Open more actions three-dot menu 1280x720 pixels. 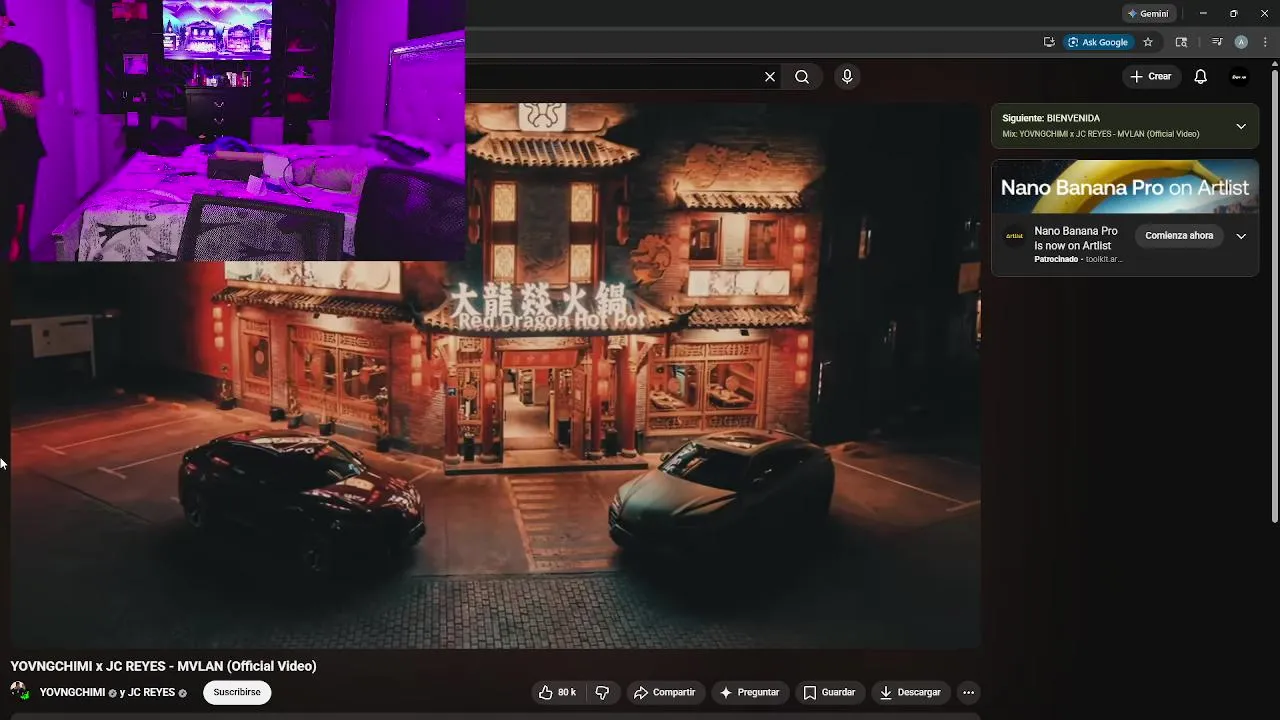[x=968, y=692]
